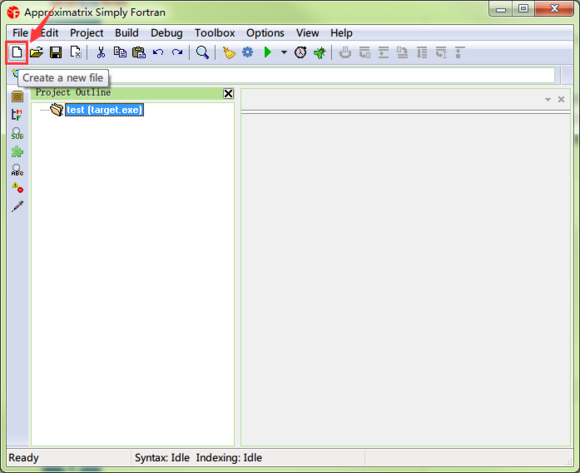Click the search field below the toolbar
This screenshot has height=473, width=580.
point(331,75)
